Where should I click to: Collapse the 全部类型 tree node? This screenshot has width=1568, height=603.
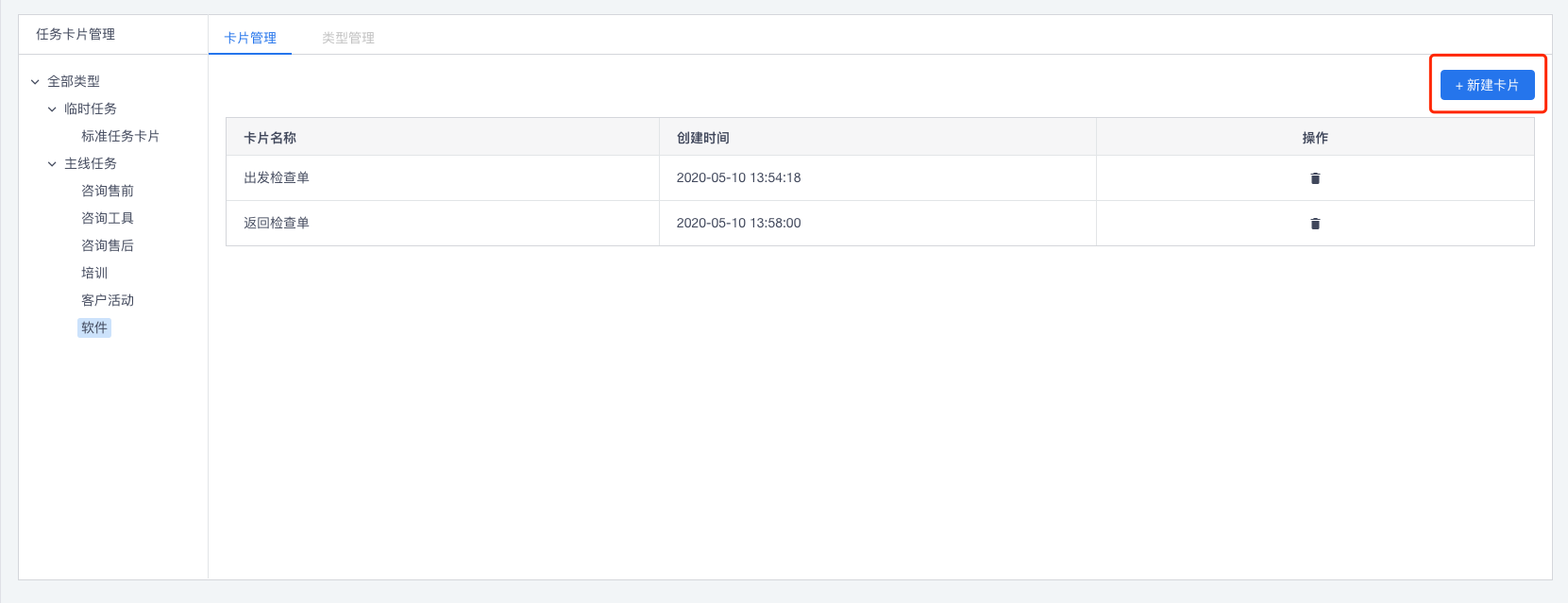35,82
